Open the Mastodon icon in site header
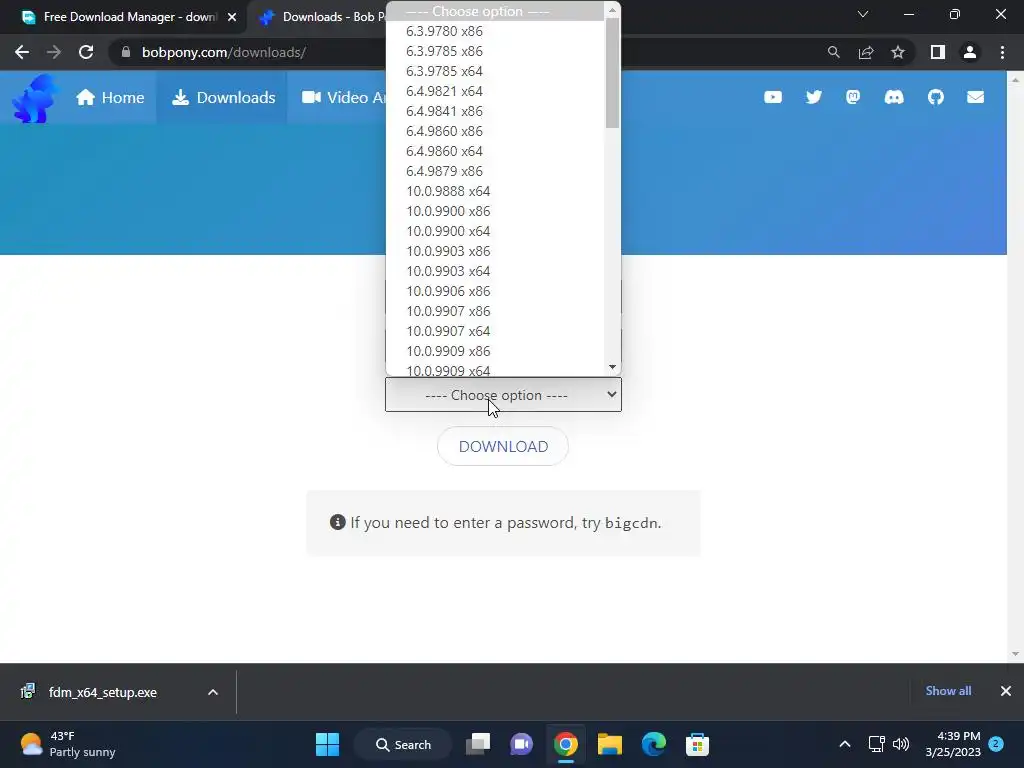1024x768 pixels. [853, 97]
